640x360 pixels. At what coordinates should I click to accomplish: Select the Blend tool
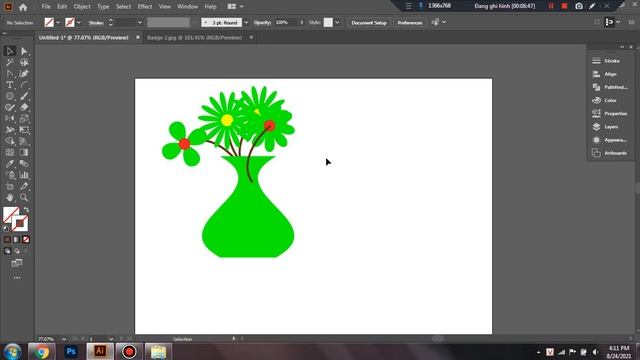pos(24,164)
